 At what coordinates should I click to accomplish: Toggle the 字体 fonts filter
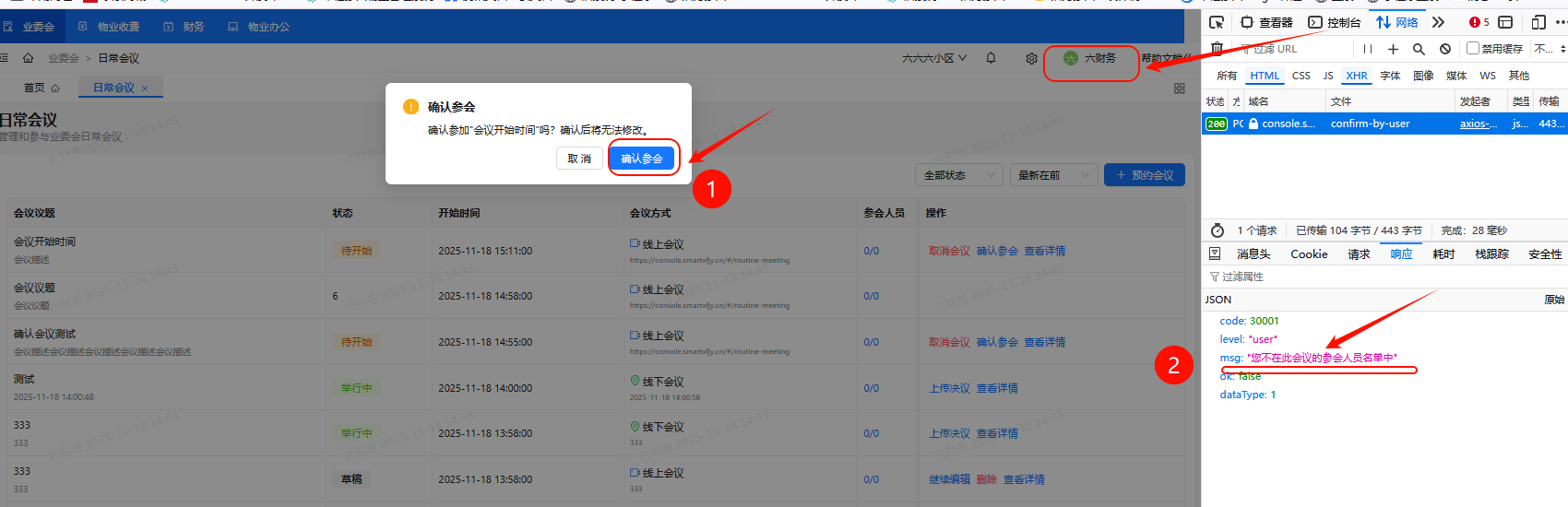point(1390,76)
